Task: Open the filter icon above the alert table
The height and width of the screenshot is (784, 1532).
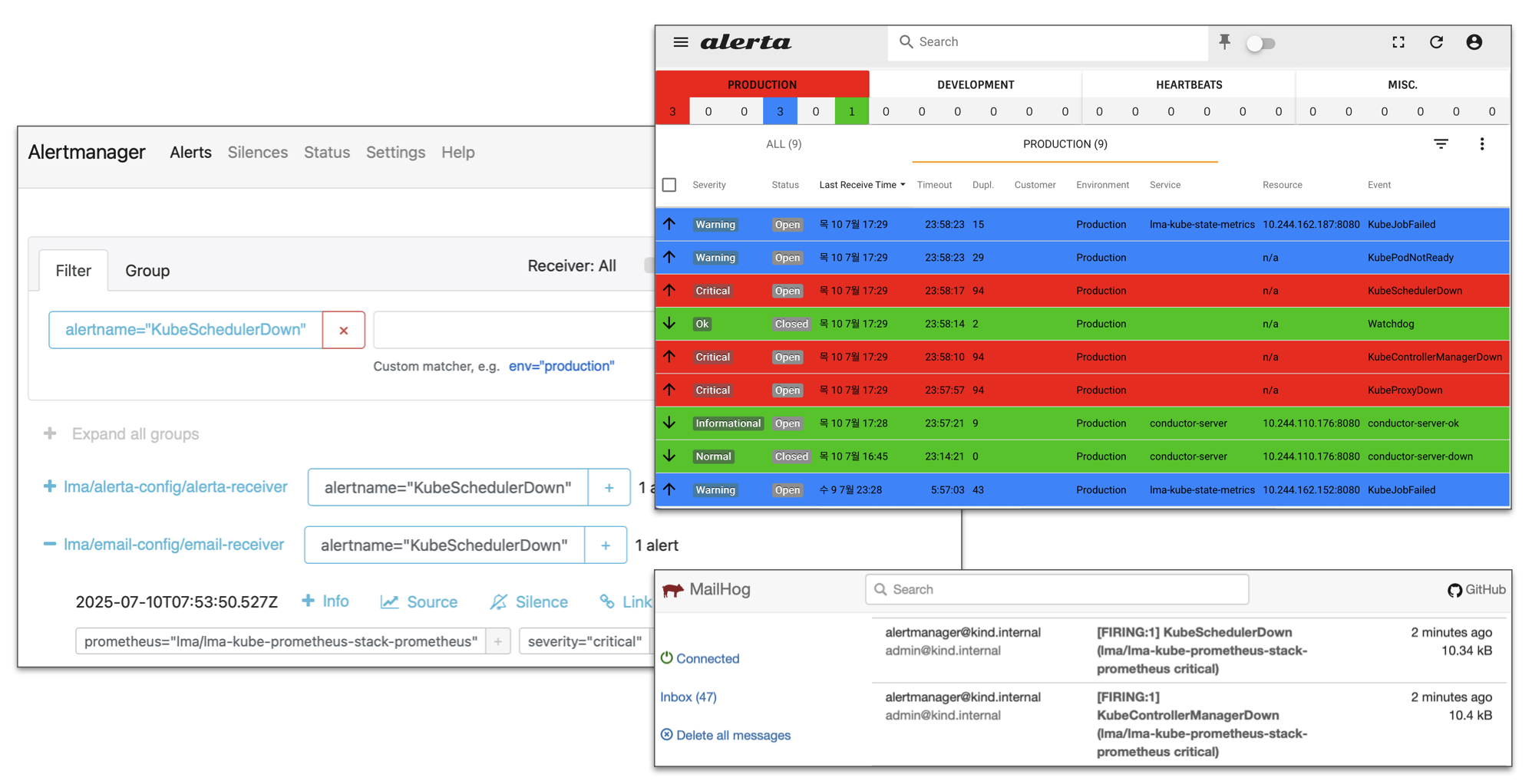Action: [1441, 143]
